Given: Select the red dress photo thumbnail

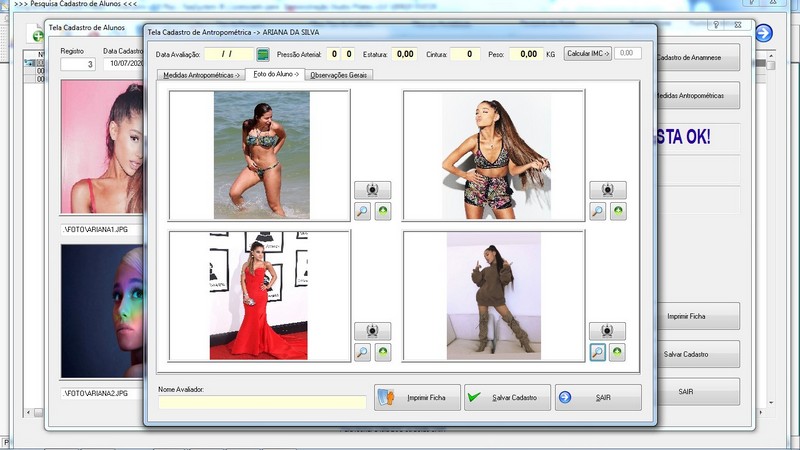Looking at the screenshot, I should 260,296.
